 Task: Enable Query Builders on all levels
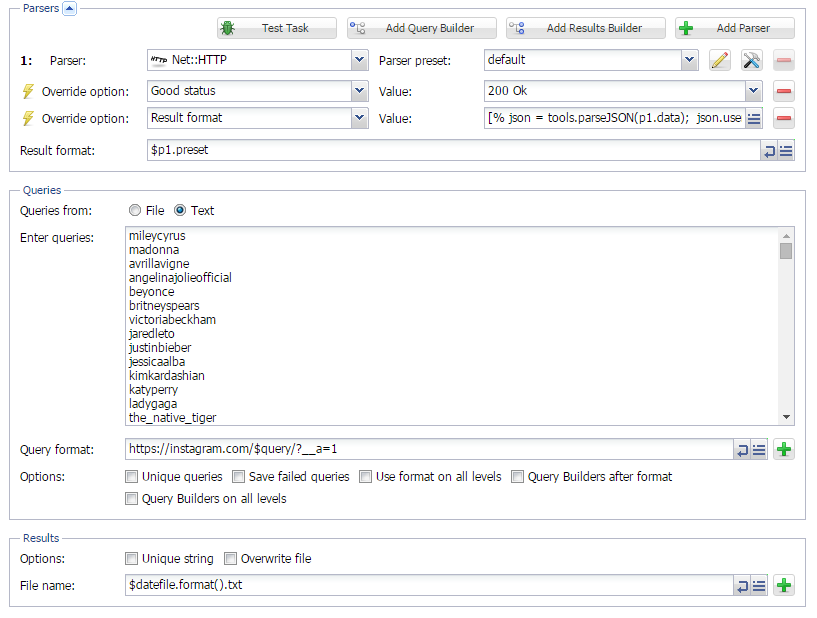pyautogui.click(x=132, y=499)
